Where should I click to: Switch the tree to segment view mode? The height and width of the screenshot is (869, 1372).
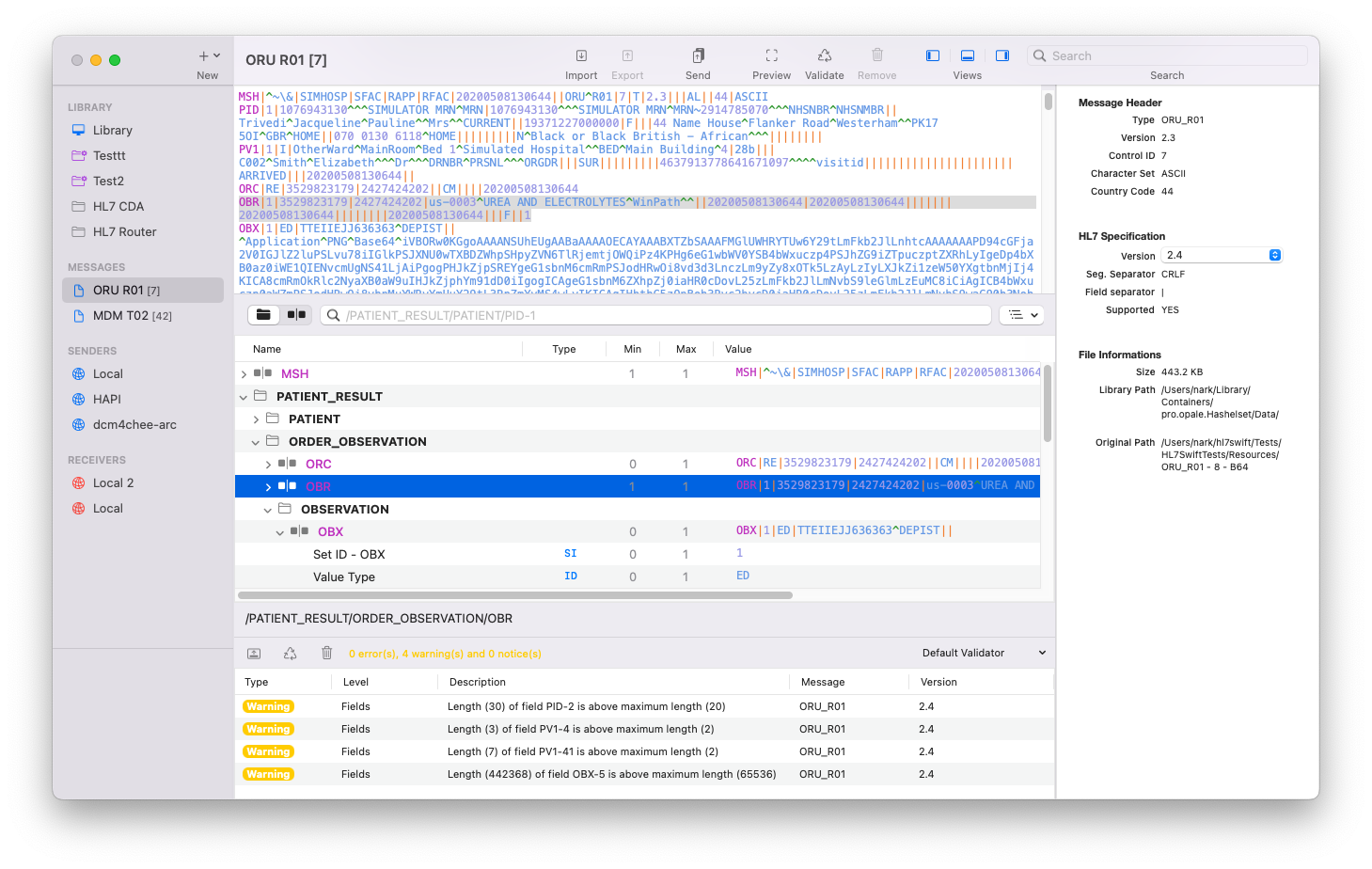coord(296,315)
